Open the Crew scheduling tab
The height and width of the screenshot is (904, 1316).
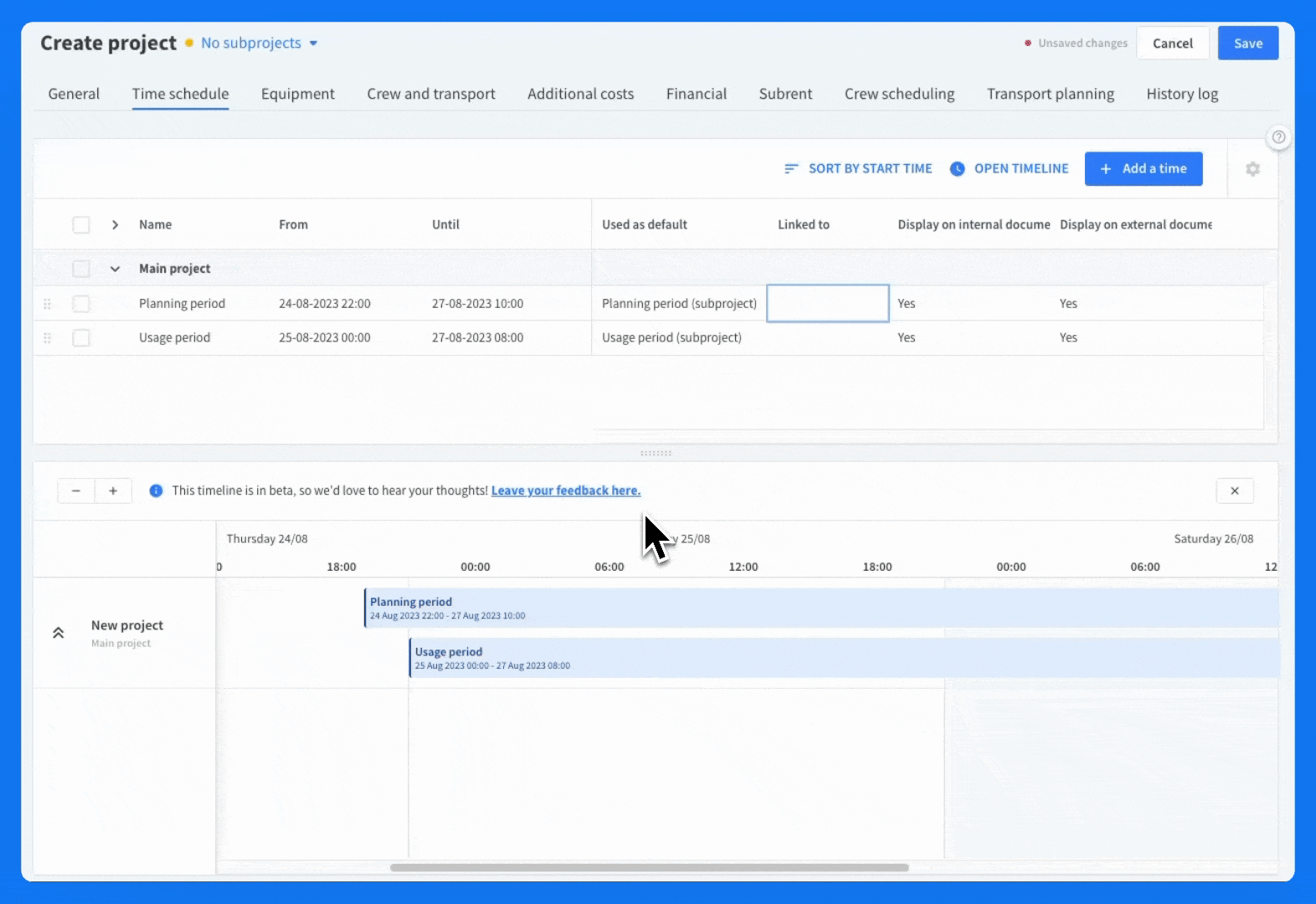pyautogui.click(x=899, y=94)
